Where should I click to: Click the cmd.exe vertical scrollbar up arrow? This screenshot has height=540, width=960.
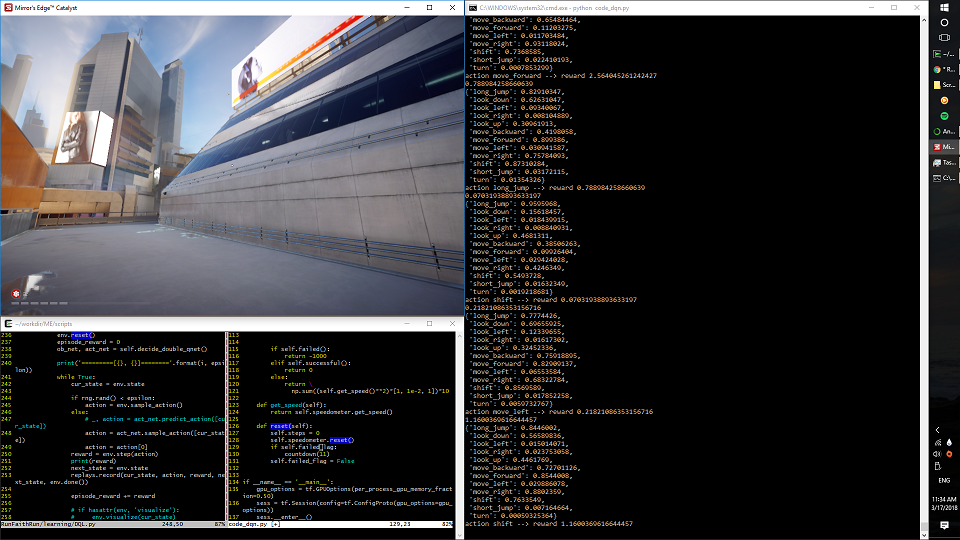(924, 20)
